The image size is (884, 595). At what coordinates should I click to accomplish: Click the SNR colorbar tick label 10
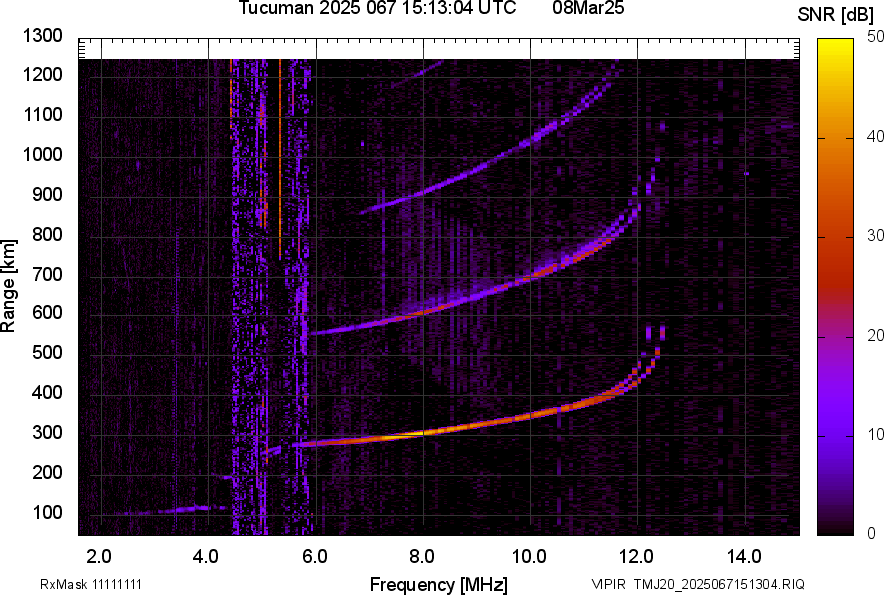[876, 435]
